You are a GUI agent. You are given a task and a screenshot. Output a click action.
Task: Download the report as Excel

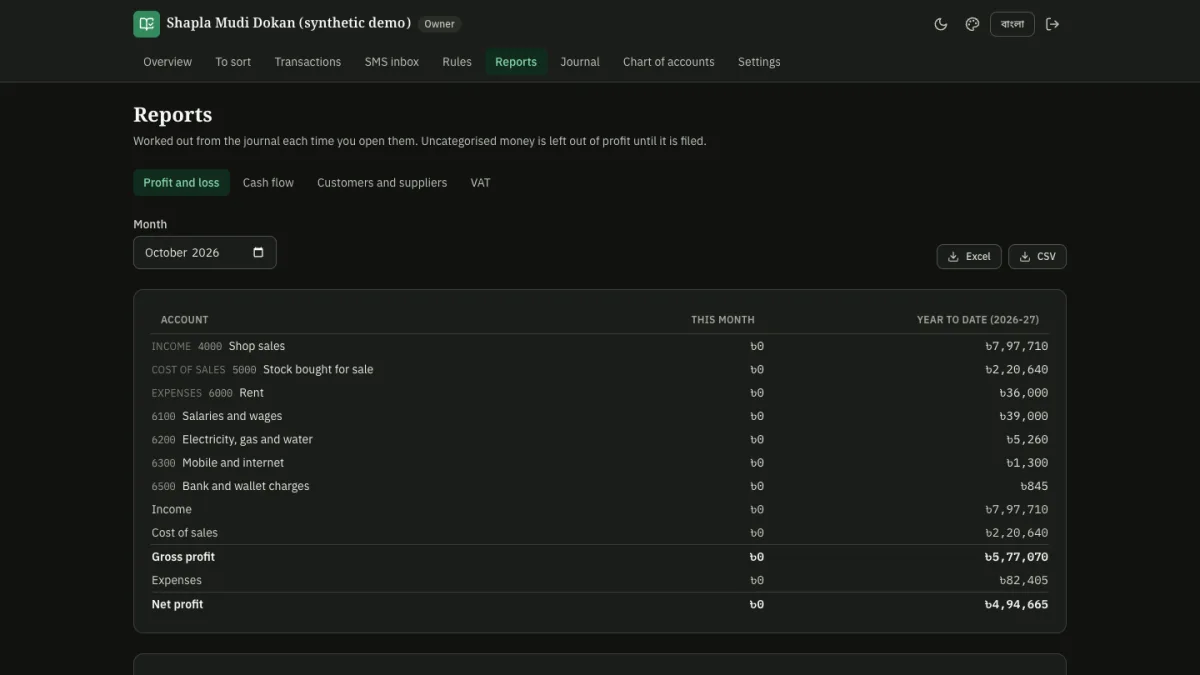click(969, 257)
